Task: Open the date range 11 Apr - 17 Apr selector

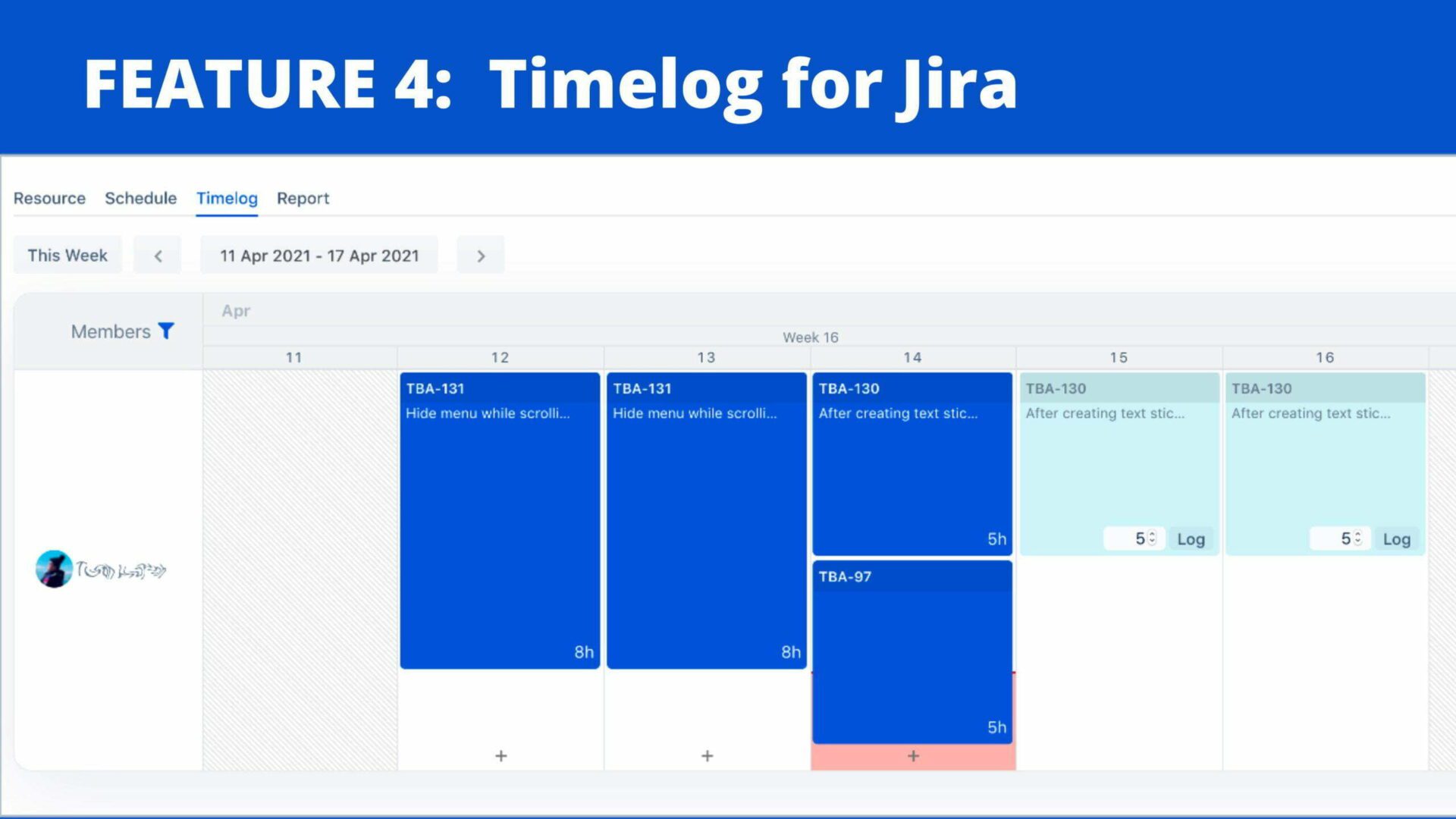Action: point(318,256)
